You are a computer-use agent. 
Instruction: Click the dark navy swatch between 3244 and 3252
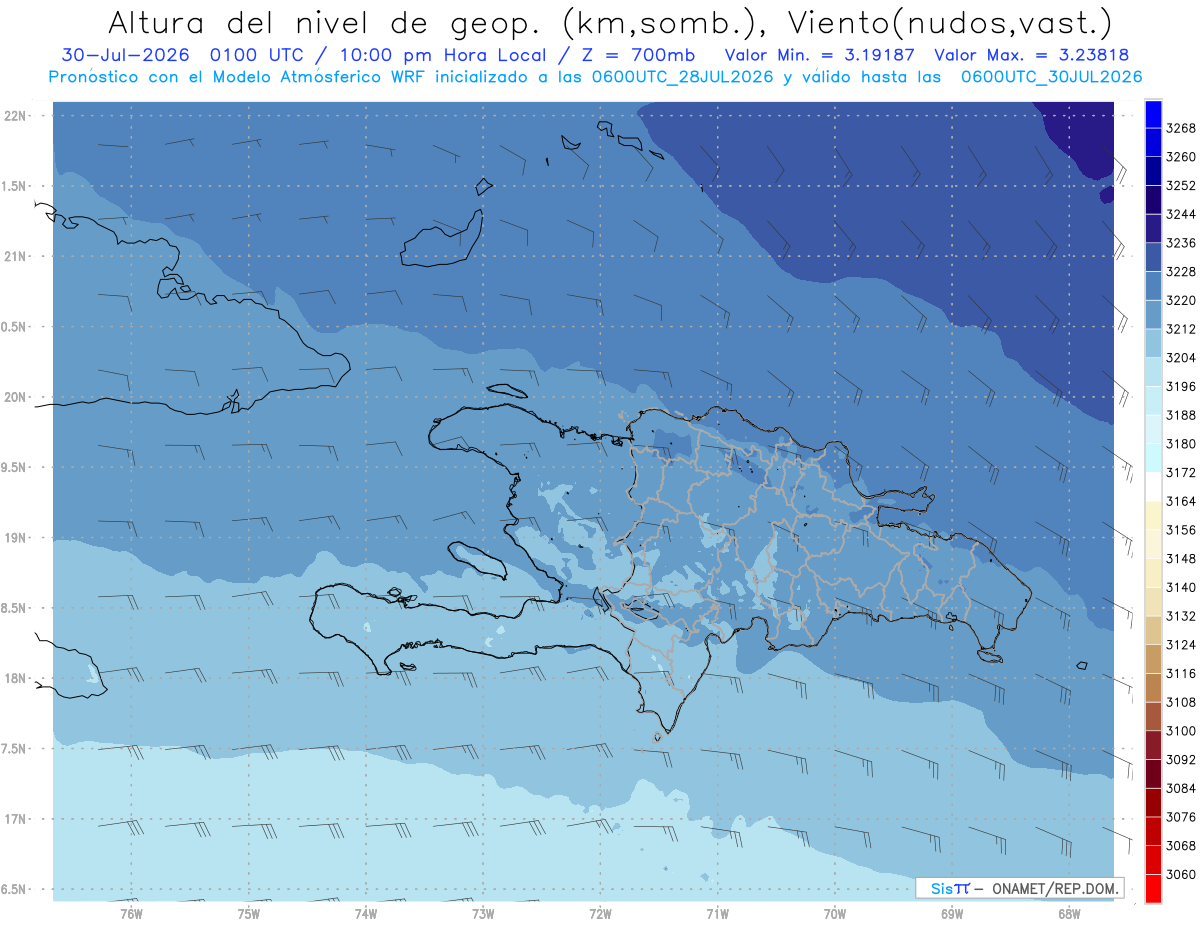point(1153,200)
